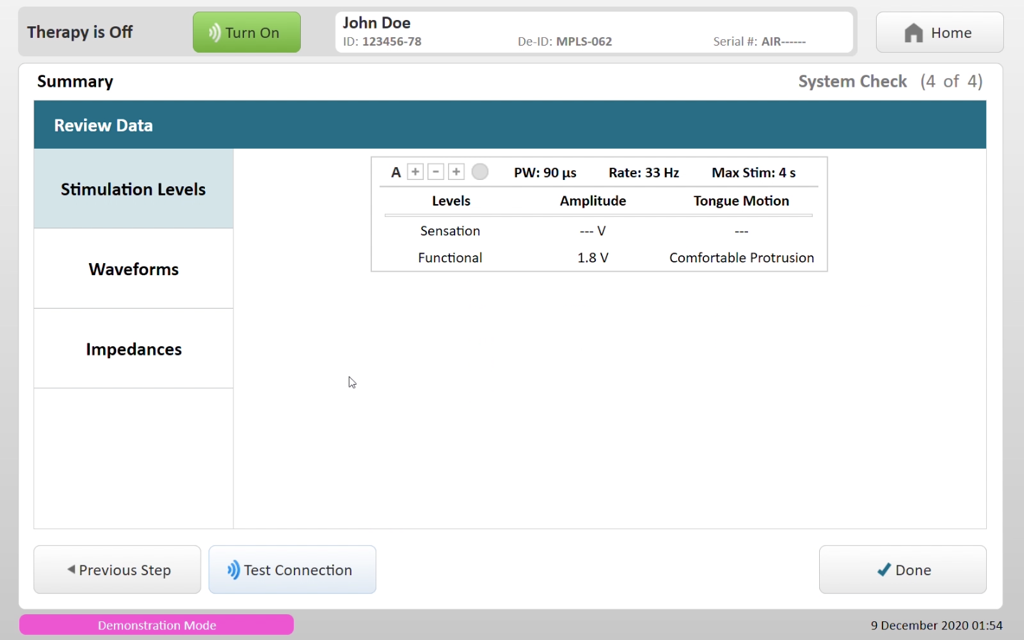
Task: Click the Tongue Motion column header
Action: coord(741,200)
